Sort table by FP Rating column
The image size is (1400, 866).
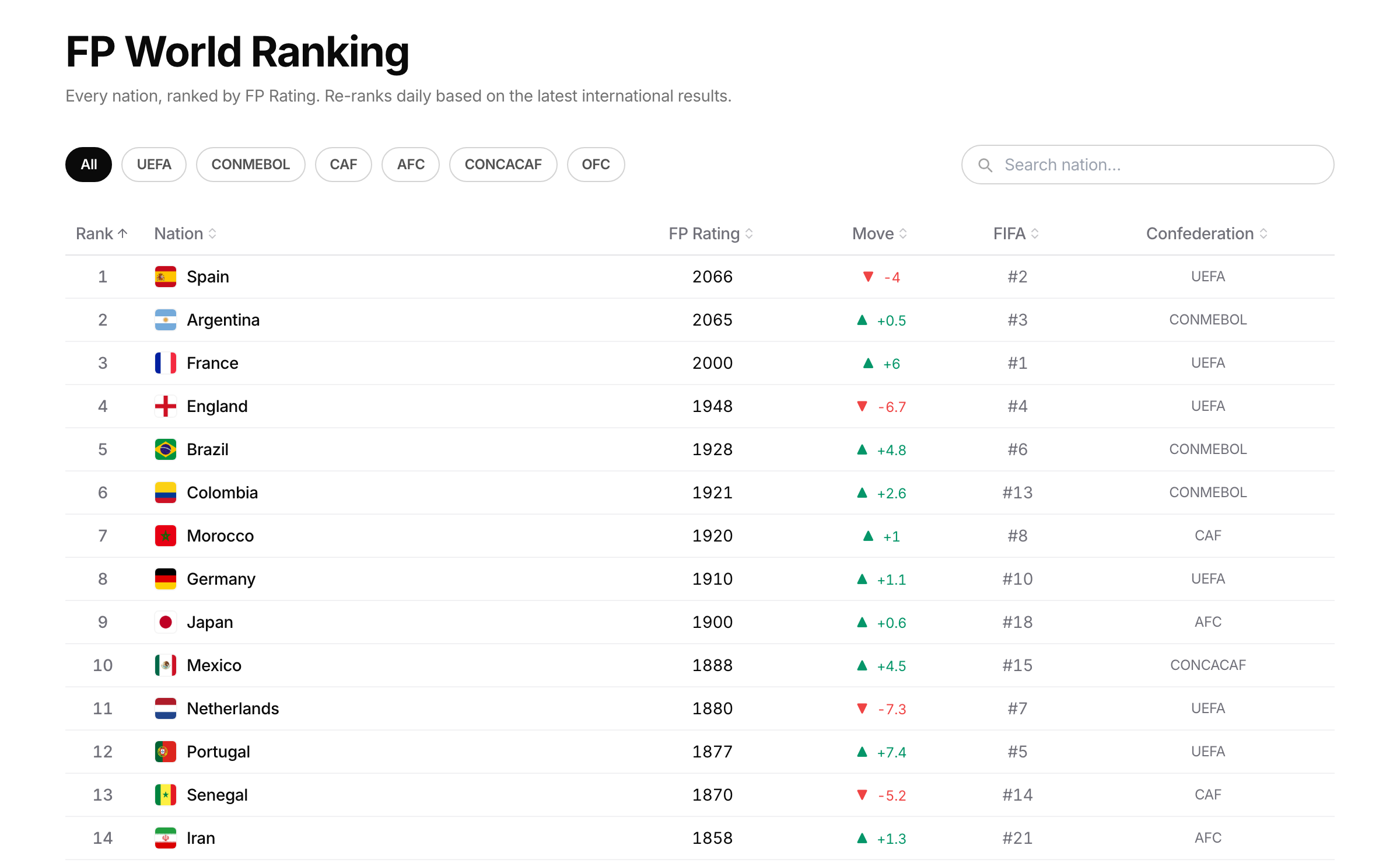(x=711, y=233)
